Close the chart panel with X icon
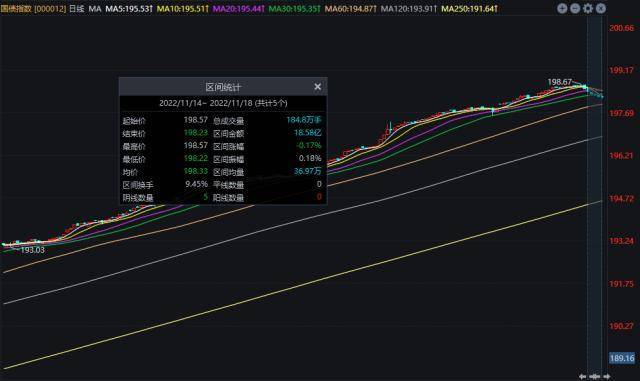 (601, 8)
